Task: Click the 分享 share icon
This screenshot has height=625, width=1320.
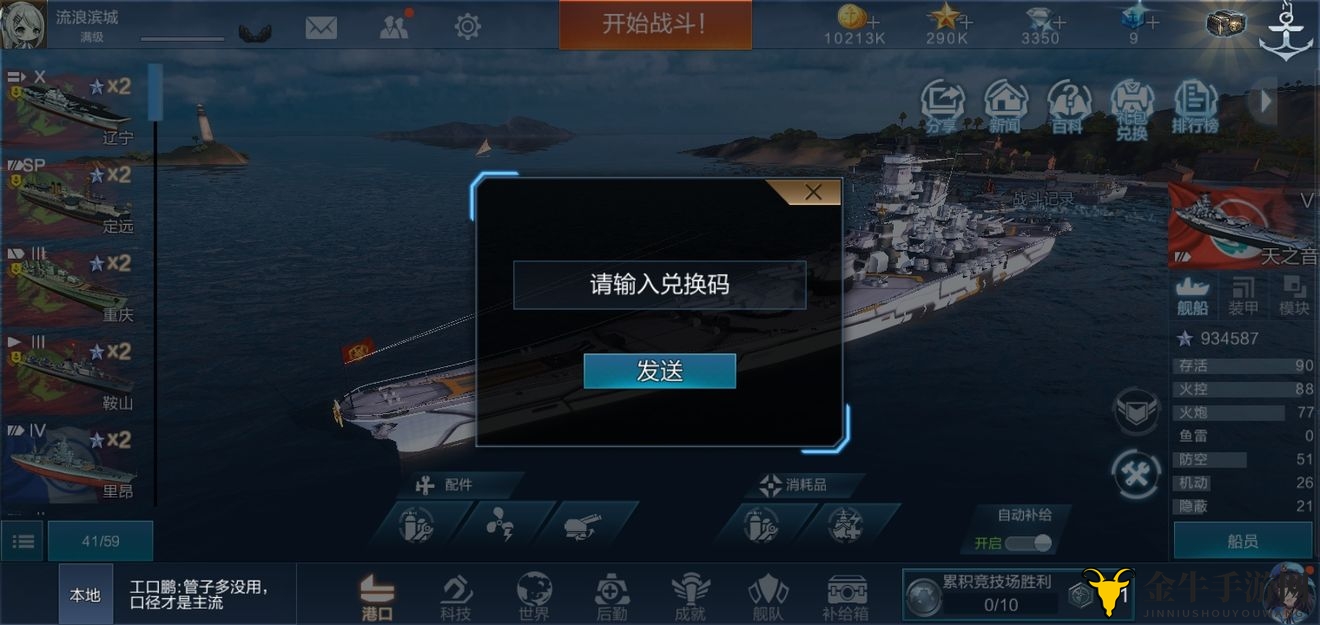Action: 942,107
